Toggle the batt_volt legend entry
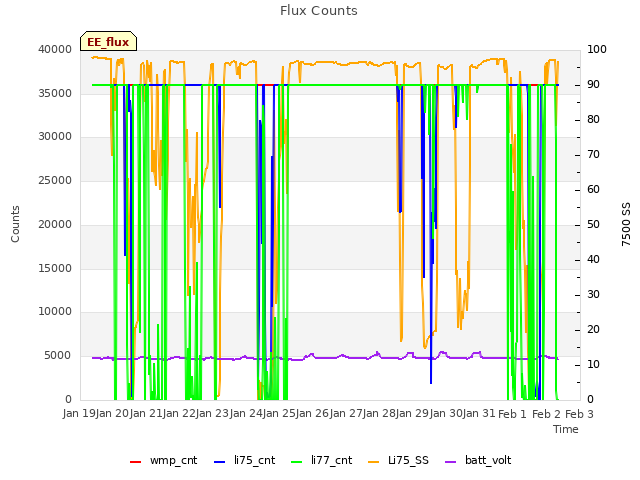The height and width of the screenshot is (480, 640). point(478,461)
